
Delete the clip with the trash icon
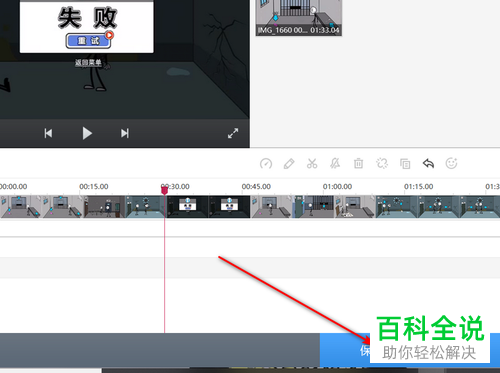(358, 164)
